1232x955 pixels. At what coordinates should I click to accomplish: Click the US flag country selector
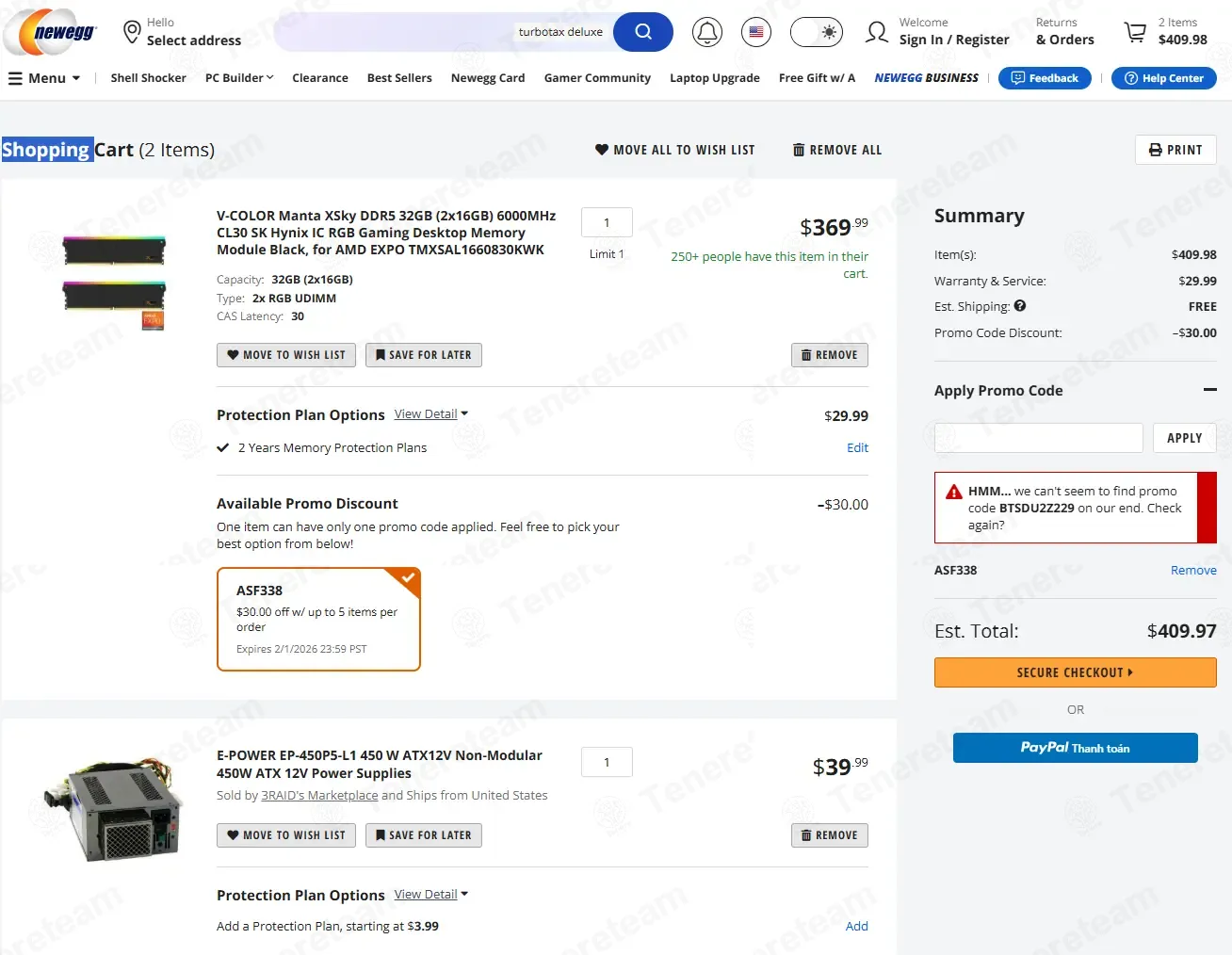point(755,32)
